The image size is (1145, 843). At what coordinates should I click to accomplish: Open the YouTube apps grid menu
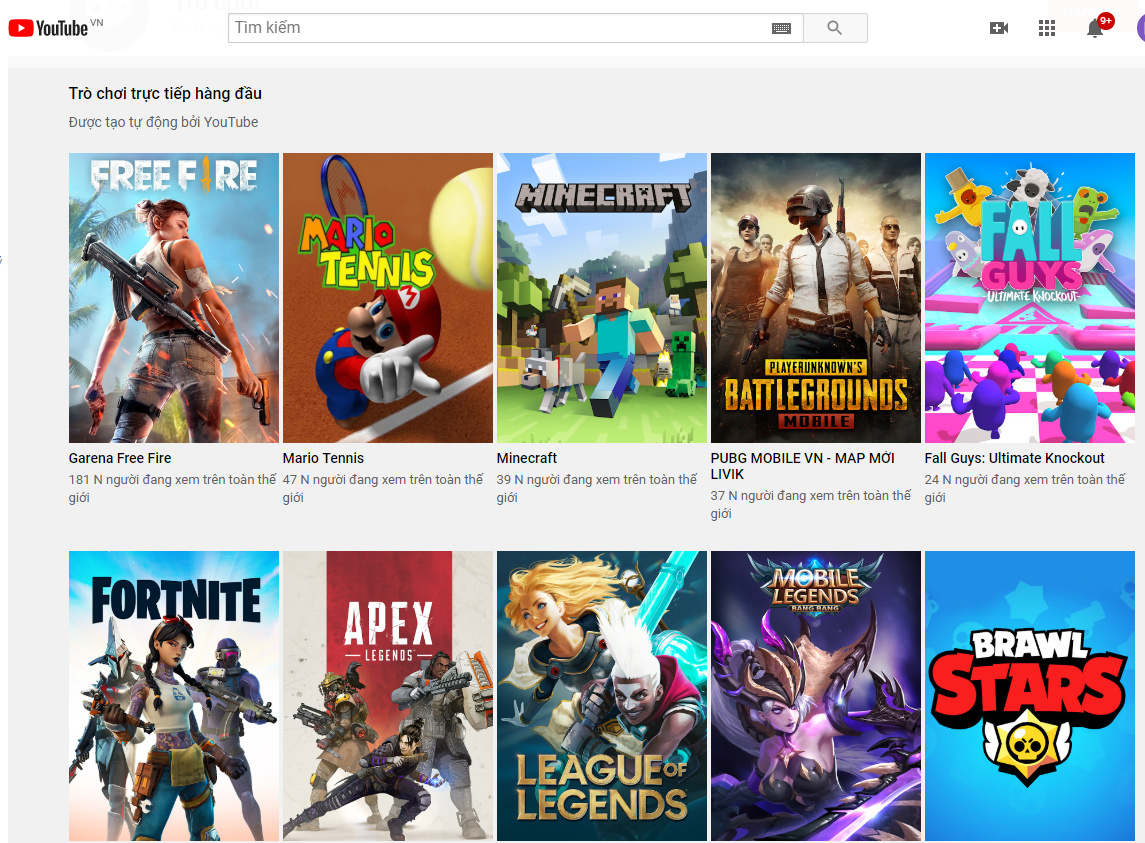point(1046,28)
